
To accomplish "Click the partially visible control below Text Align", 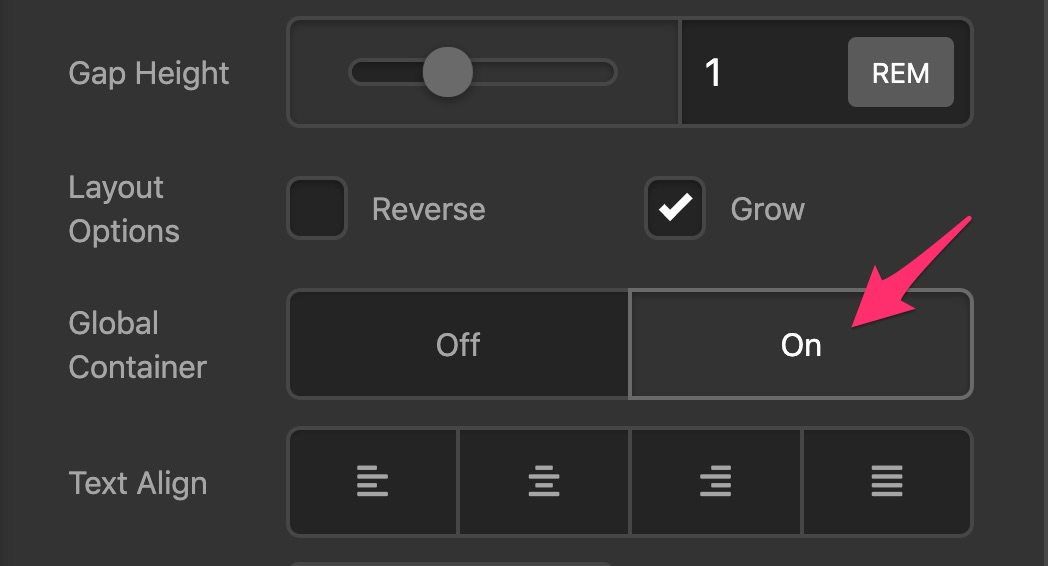I will tap(451, 563).
